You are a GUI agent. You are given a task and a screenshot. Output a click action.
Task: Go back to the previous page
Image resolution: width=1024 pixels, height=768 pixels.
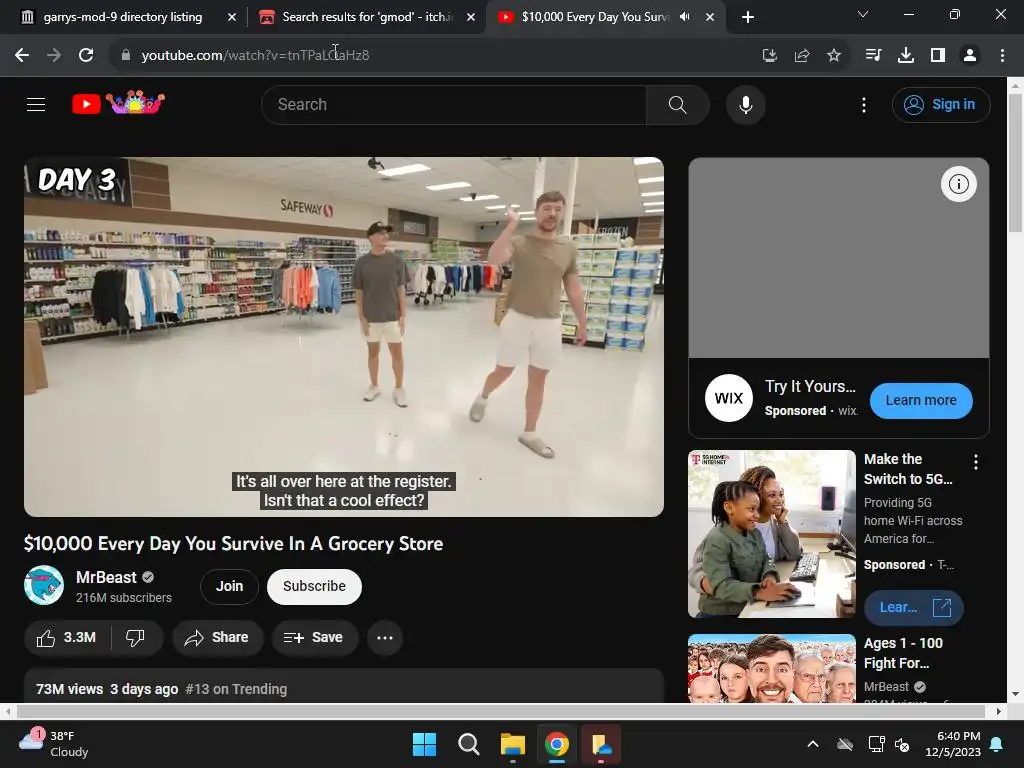(x=22, y=55)
